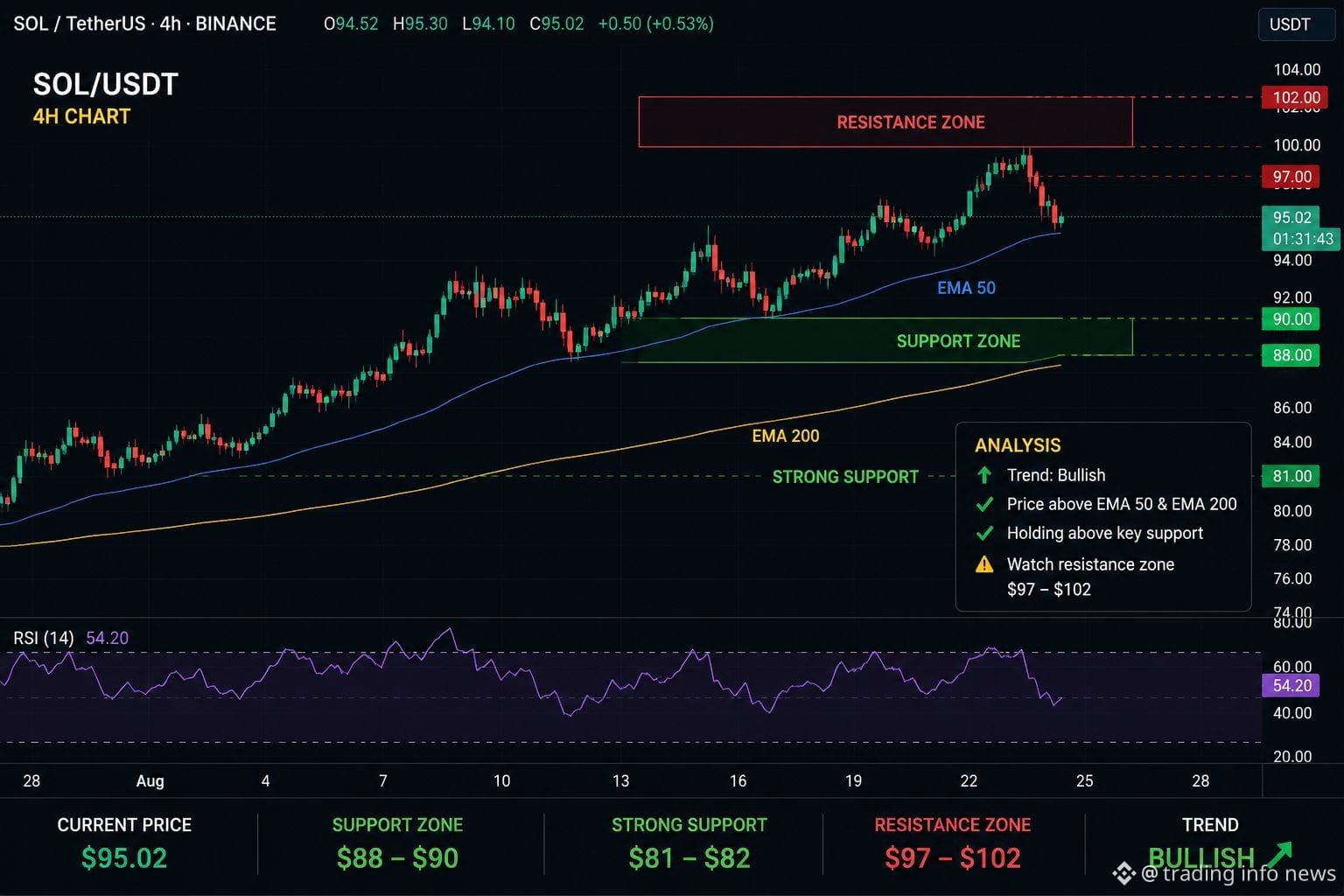Click the yellow 4H CHART subtitle
Viewport: 1344px width, 896px height.
(x=81, y=116)
